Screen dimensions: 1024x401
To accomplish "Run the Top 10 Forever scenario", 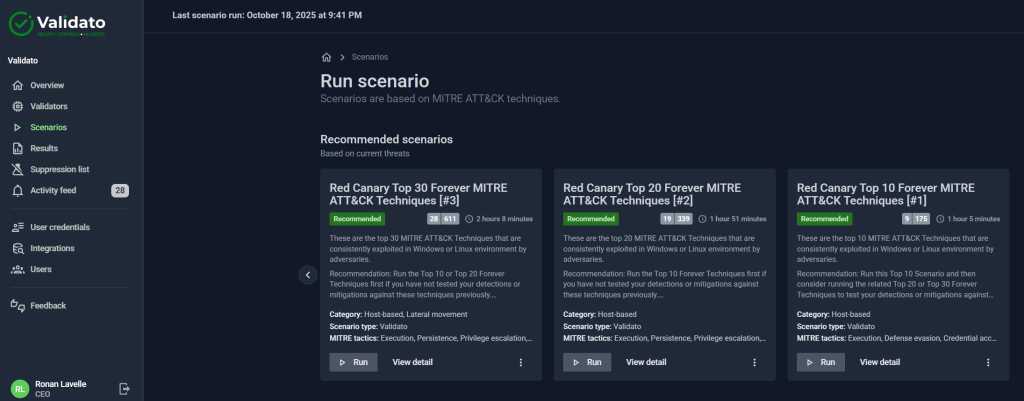I will pyautogui.click(x=820, y=362).
